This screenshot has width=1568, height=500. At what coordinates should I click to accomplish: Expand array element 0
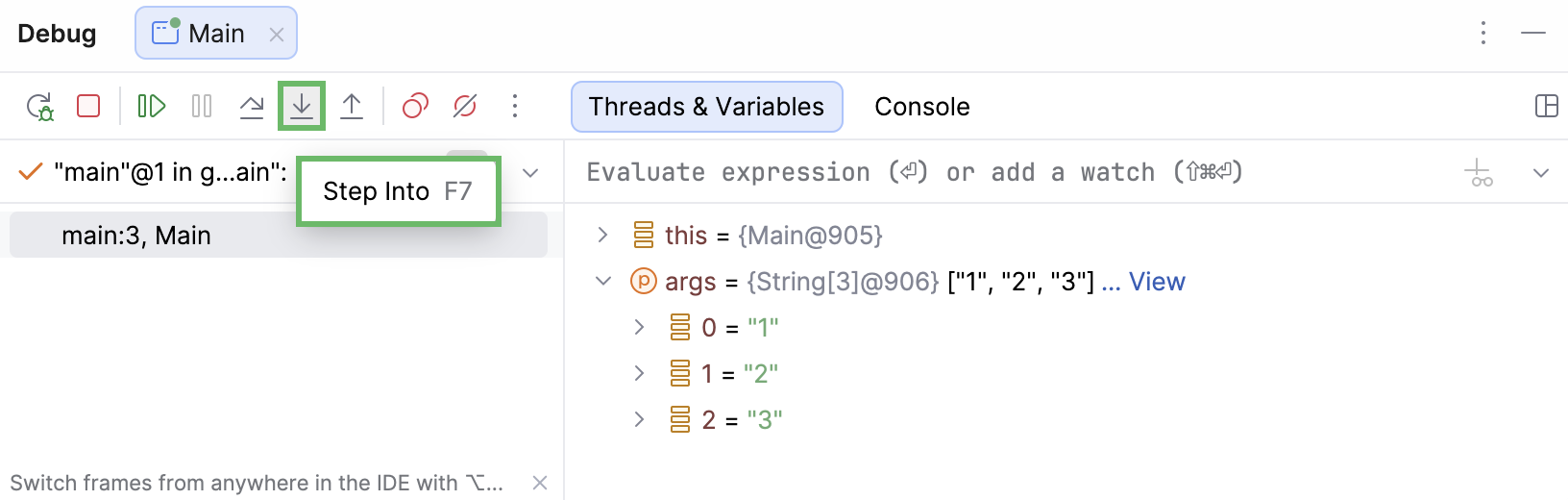(x=639, y=328)
